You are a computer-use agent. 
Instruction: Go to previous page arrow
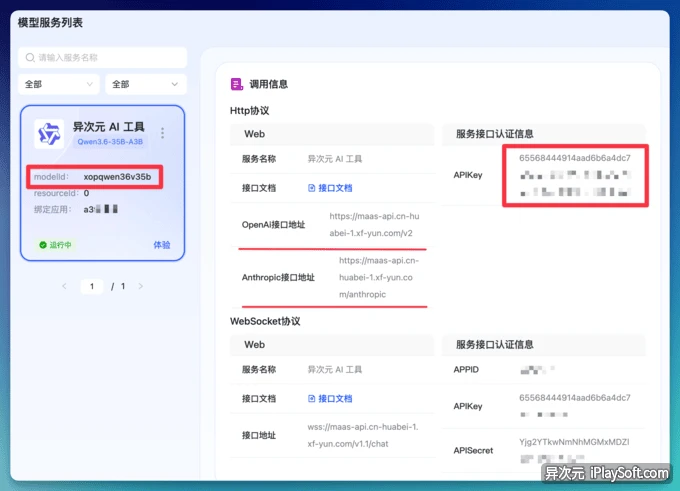coord(64,286)
